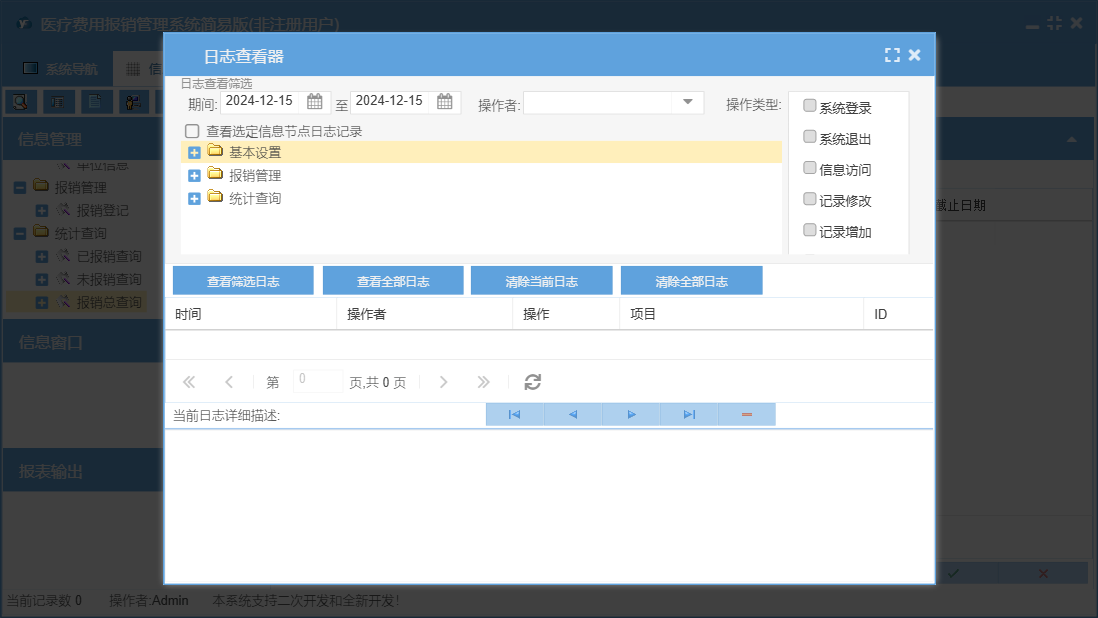Screen dimensions: 1098x618
Task: Open the end date calendar picker
Action: click(445, 101)
